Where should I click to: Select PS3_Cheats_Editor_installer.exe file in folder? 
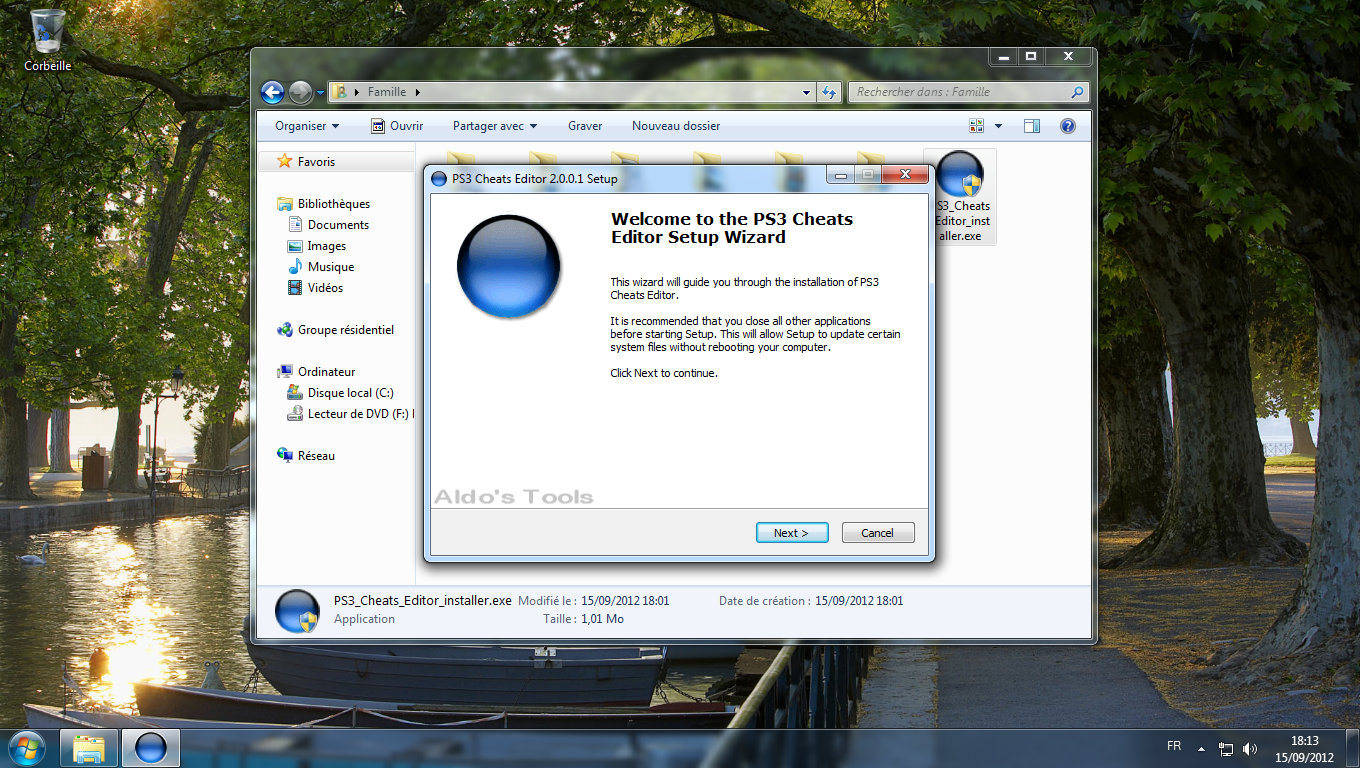(x=961, y=197)
